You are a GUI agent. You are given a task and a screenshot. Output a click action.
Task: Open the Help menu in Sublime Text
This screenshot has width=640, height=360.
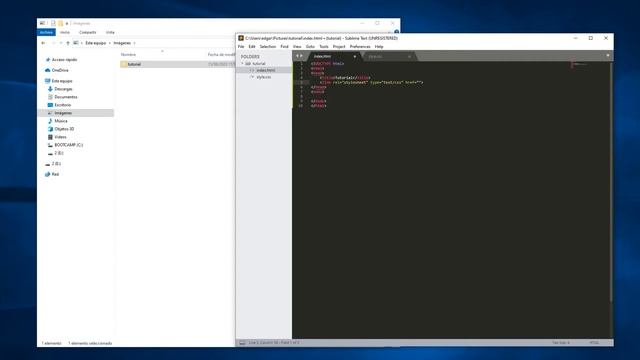379,47
